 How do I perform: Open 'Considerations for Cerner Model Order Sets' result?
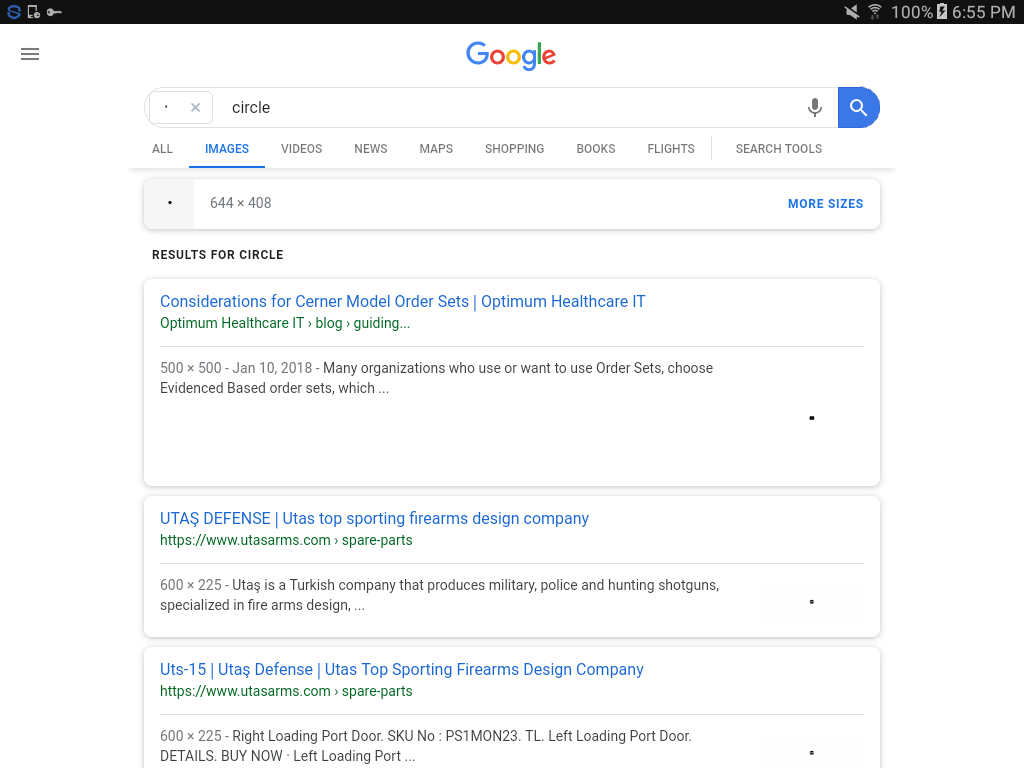402,302
